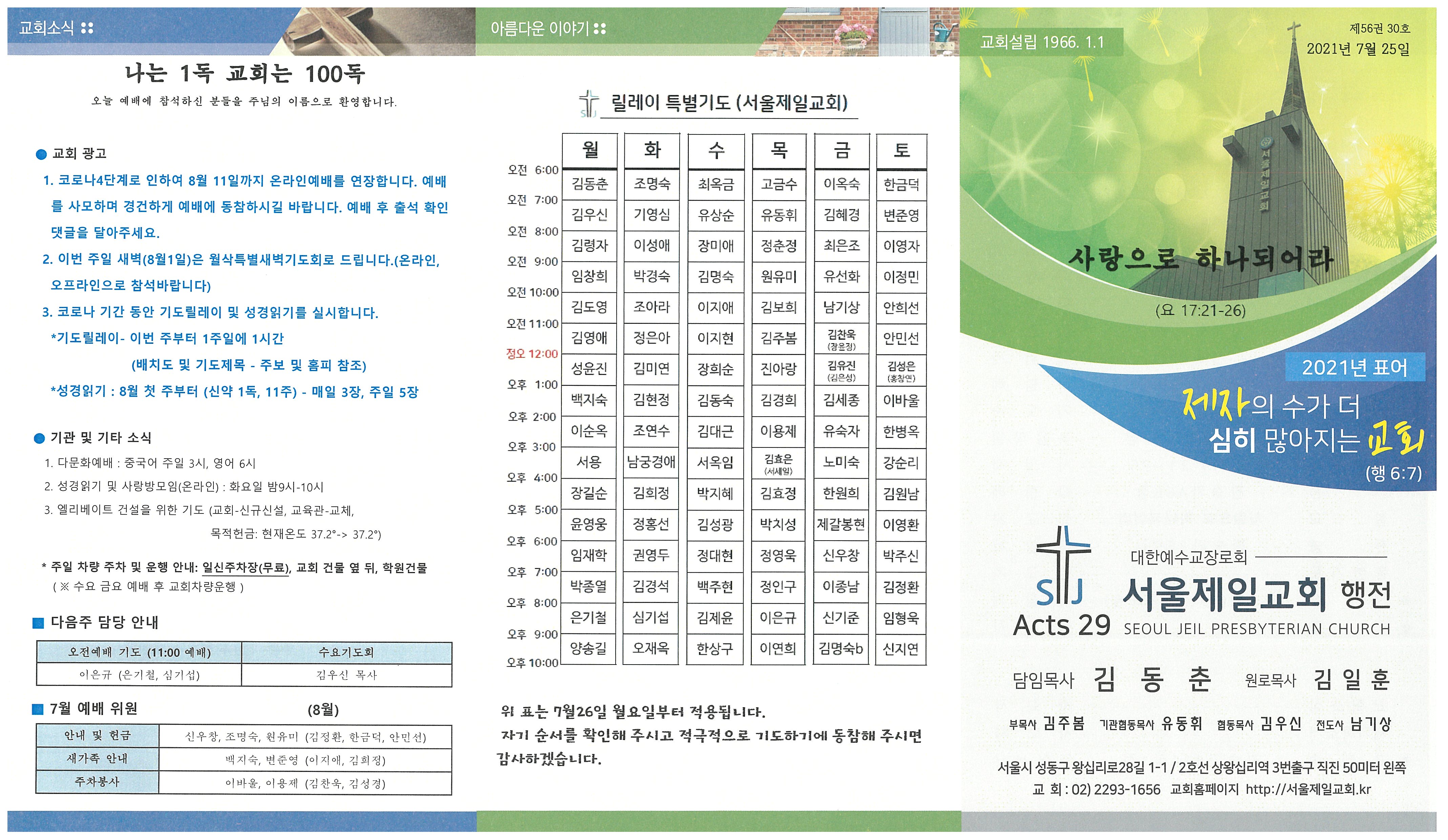Click the wooden cross photo in 교회소식 header
The image size is (1448, 840).
[x=368, y=31]
